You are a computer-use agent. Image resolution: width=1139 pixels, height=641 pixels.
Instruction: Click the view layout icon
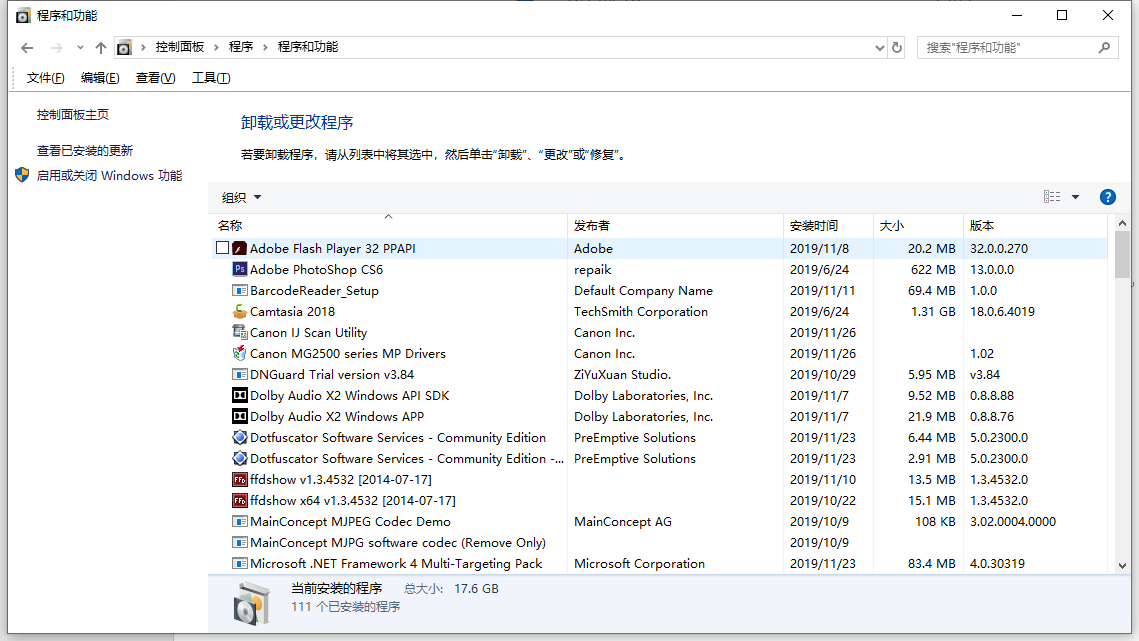click(x=1052, y=197)
